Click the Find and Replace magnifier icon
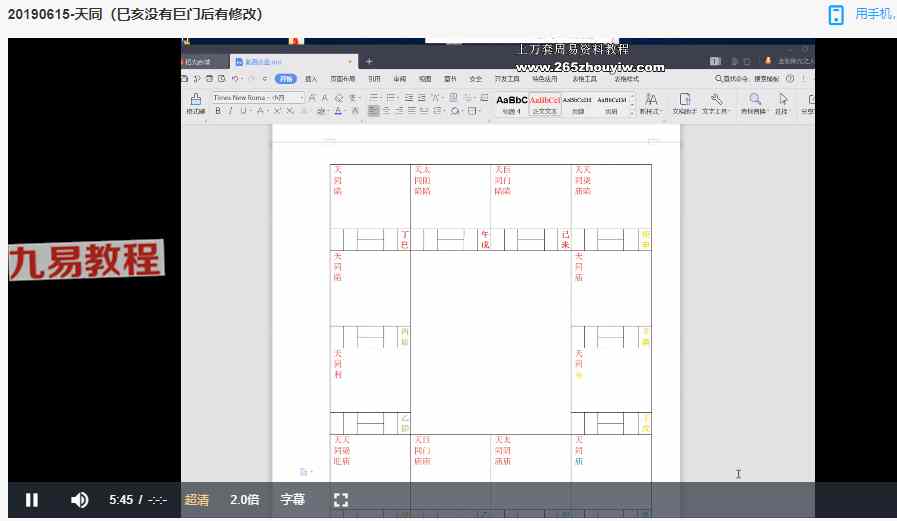 [x=755, y=99]
